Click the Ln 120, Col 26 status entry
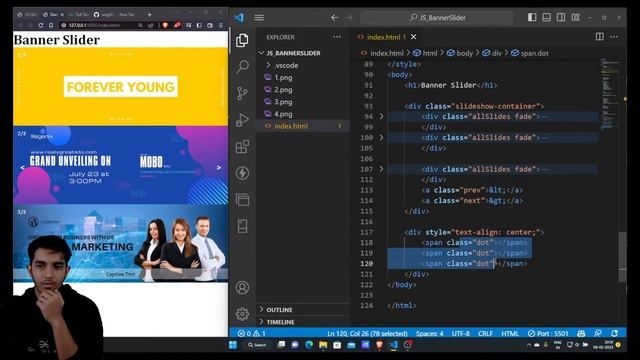Screen dimensions: 640x360 [367, 333]
